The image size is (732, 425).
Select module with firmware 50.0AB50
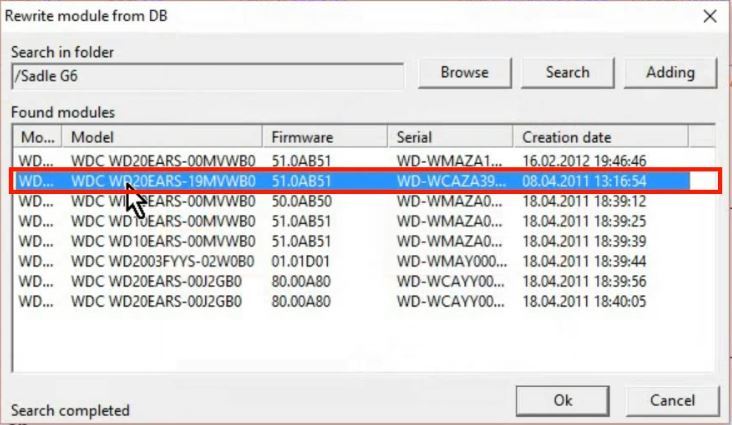pos(300,200)
